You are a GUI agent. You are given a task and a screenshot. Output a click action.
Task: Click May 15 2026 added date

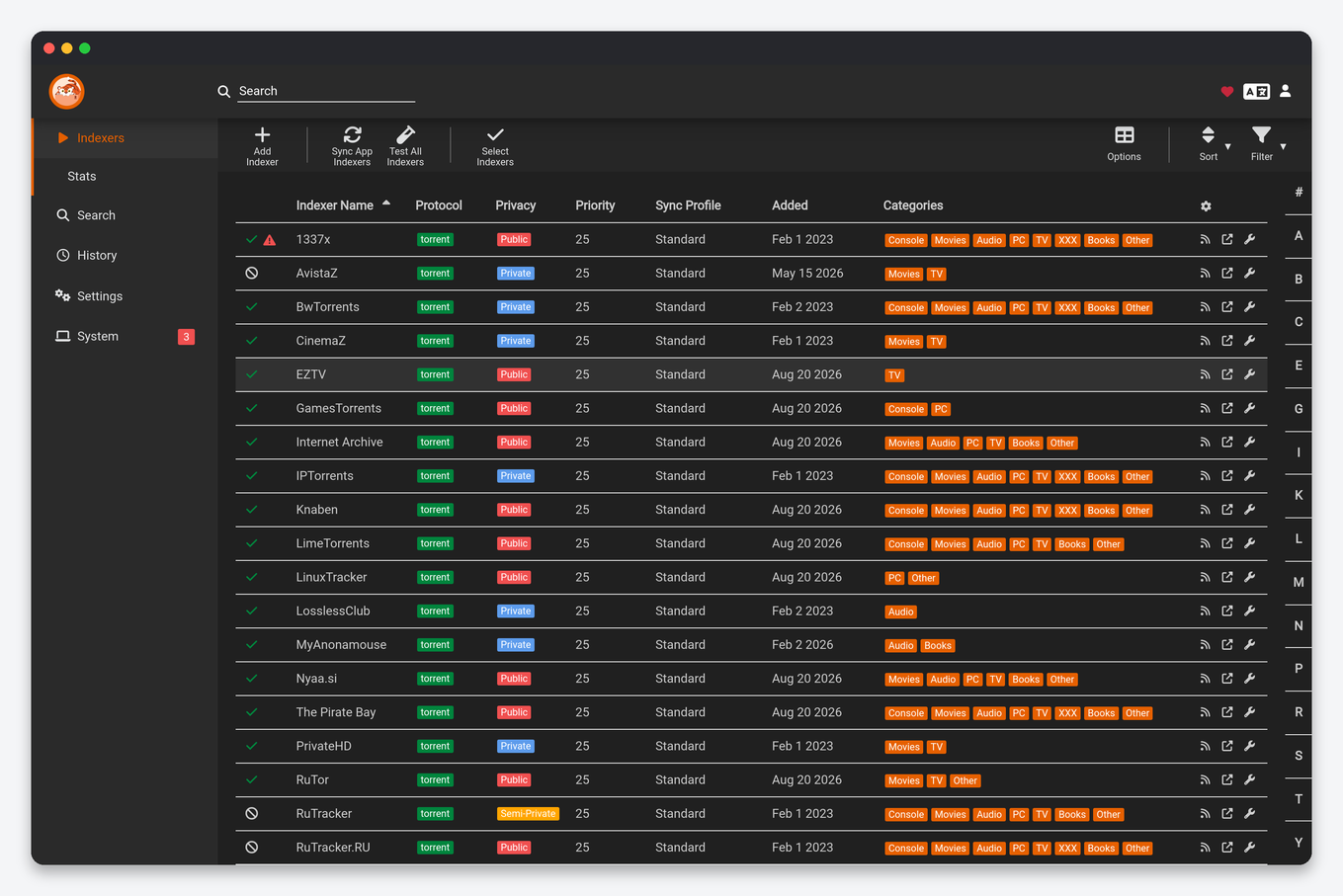(x=807, y=274)
